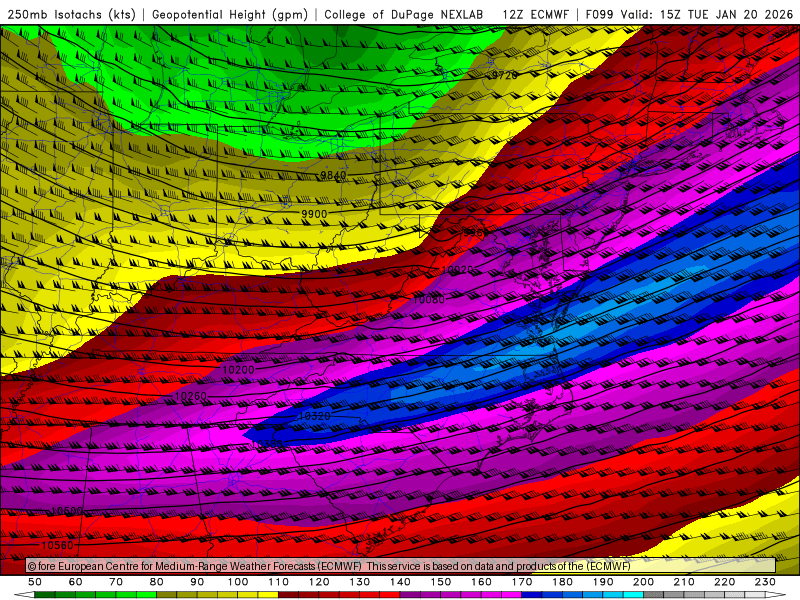Screen dimensions: 800x600
Task: Click the 120 kt legend value
Action: [x=319, y=582]
